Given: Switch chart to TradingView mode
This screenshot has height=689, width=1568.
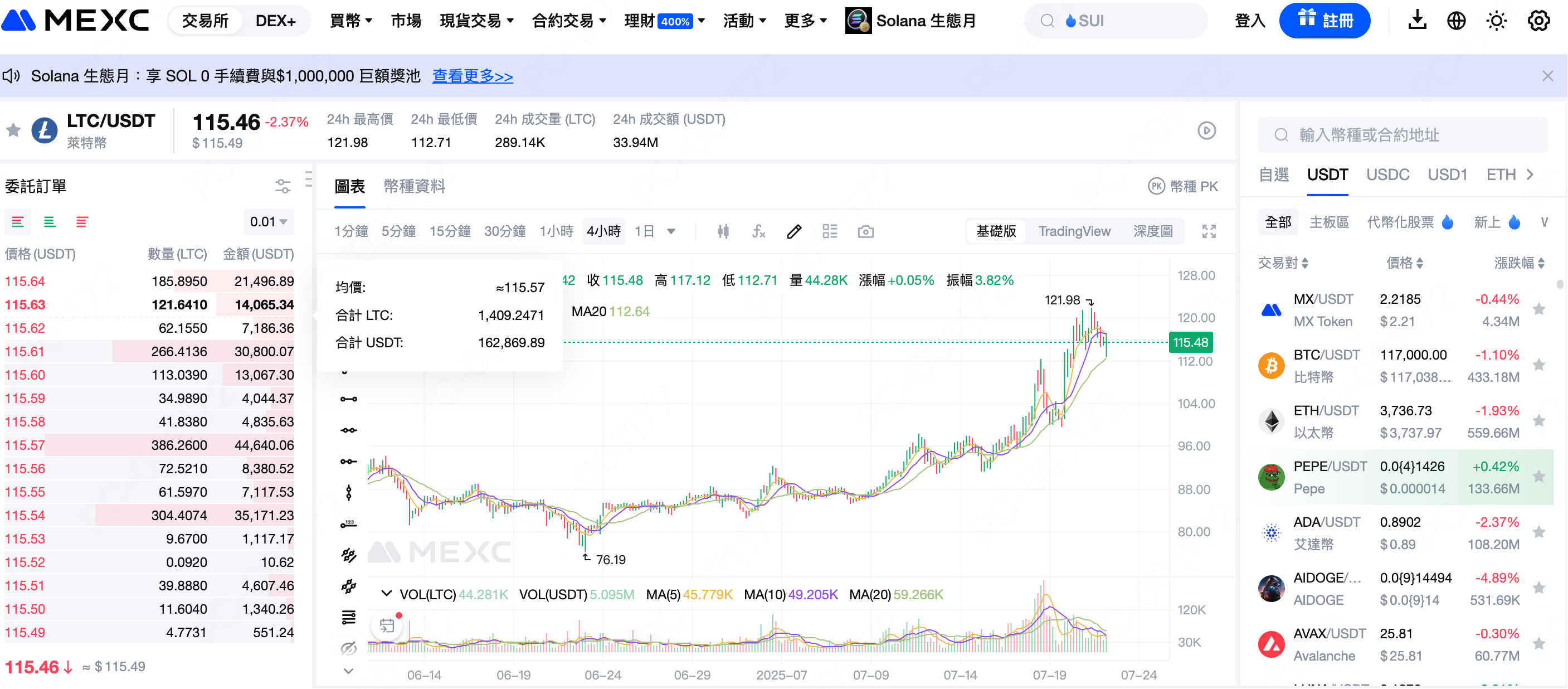Looking at the screenshot, I should (x=1074, y=231).
